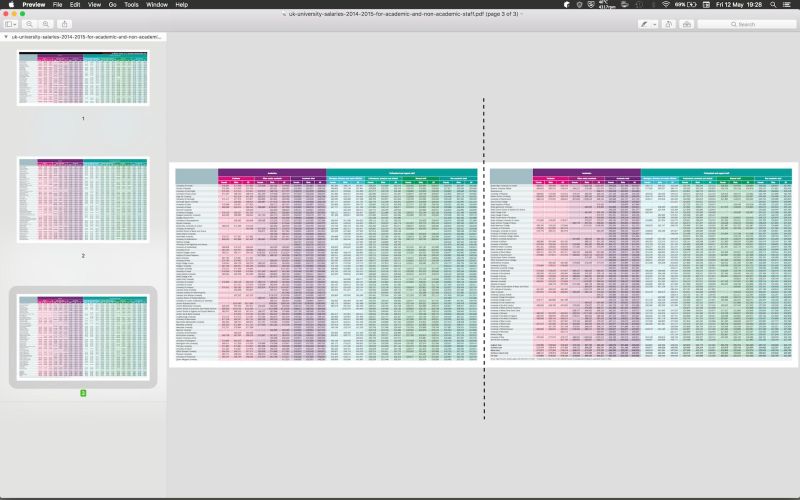Viewport: 800px width, 500px height.
Task: Open Notification Center list icon
Action: [x=787, y=4]
